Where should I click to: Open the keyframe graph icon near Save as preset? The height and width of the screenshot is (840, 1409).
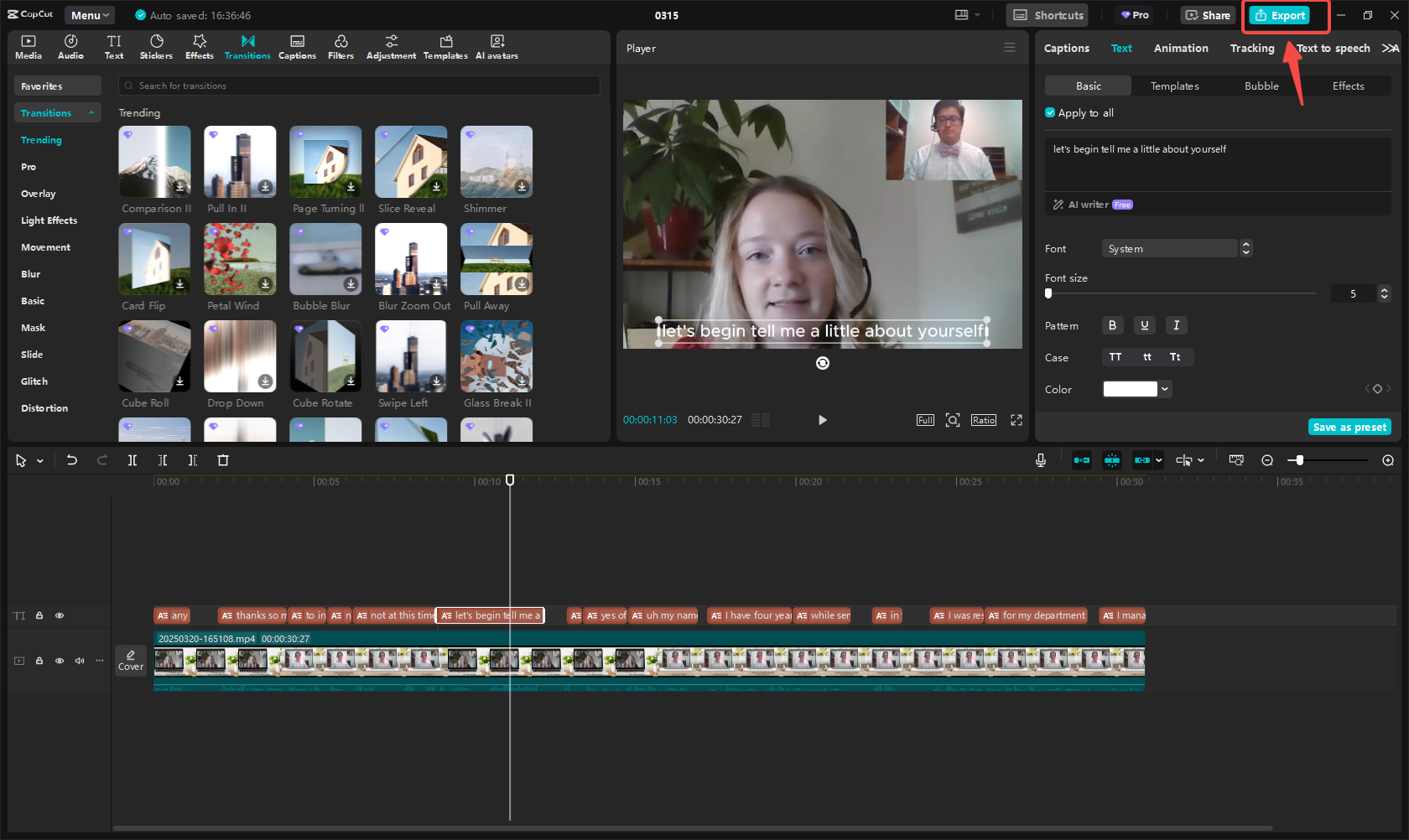[x=1377, y=388]
